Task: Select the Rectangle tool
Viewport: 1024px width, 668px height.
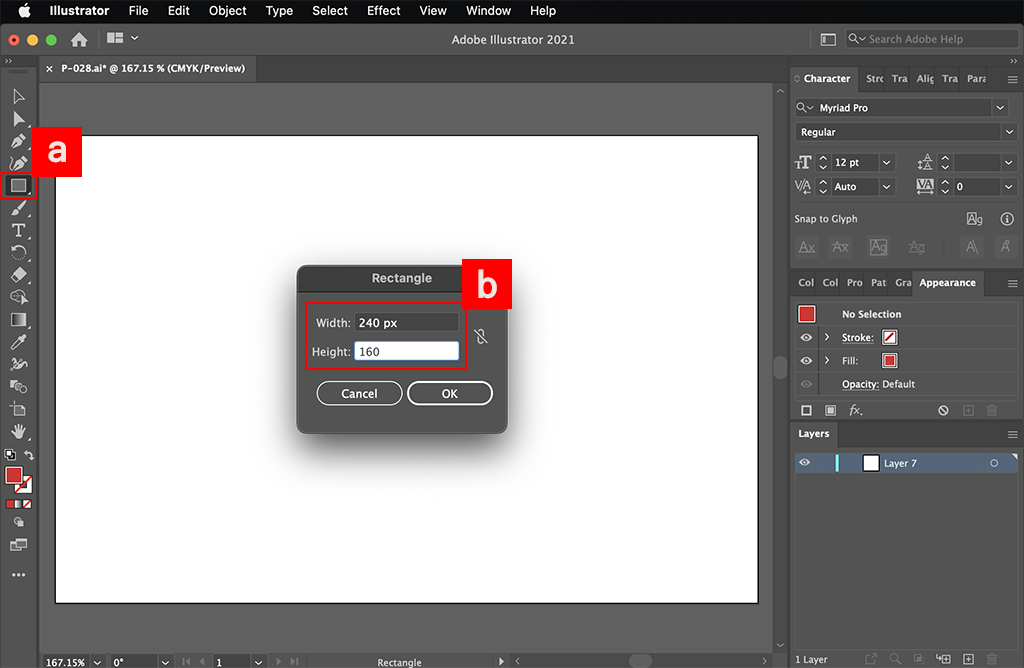Action: [18, 186]
